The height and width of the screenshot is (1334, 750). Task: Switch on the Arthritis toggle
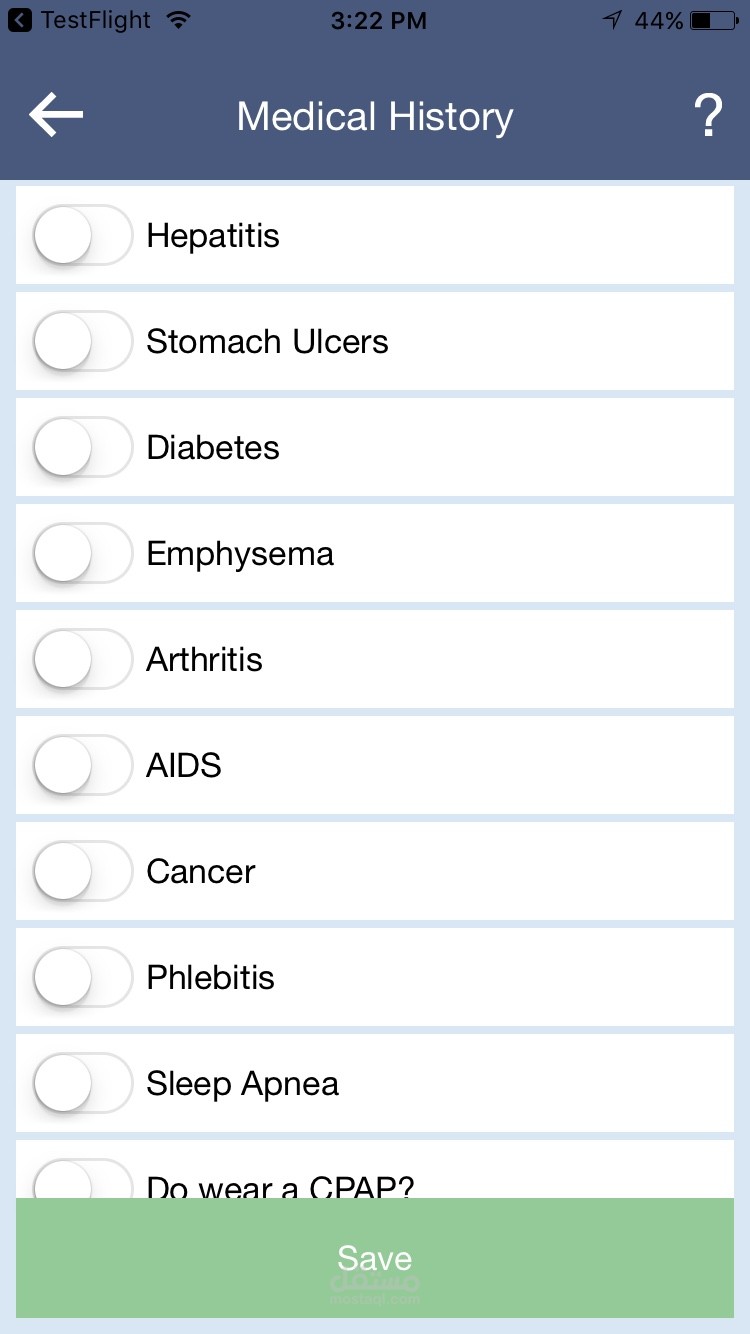[82, 660]
